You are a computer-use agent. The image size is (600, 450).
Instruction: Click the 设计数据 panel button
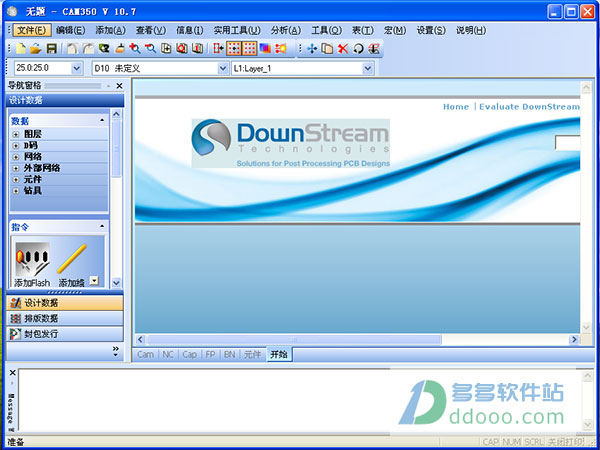click(65, 303)
